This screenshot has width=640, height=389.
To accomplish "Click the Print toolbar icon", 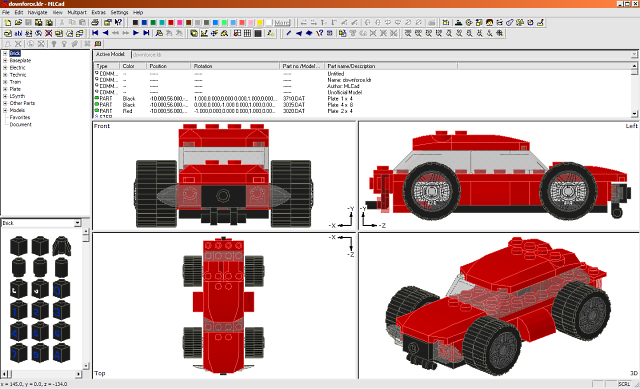I will (95, 22).
